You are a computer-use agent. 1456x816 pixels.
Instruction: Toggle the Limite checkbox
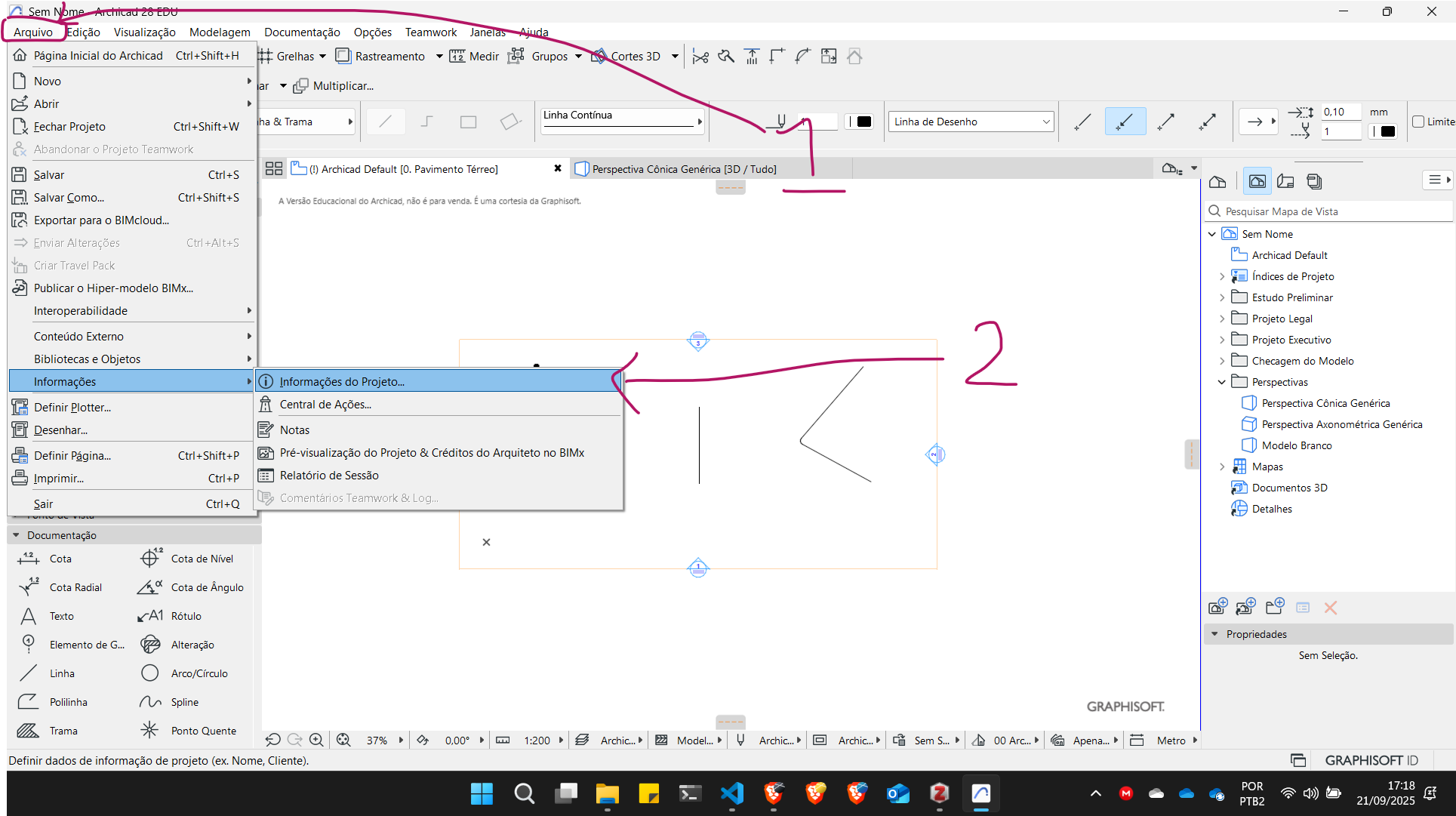pos(1418,122)
